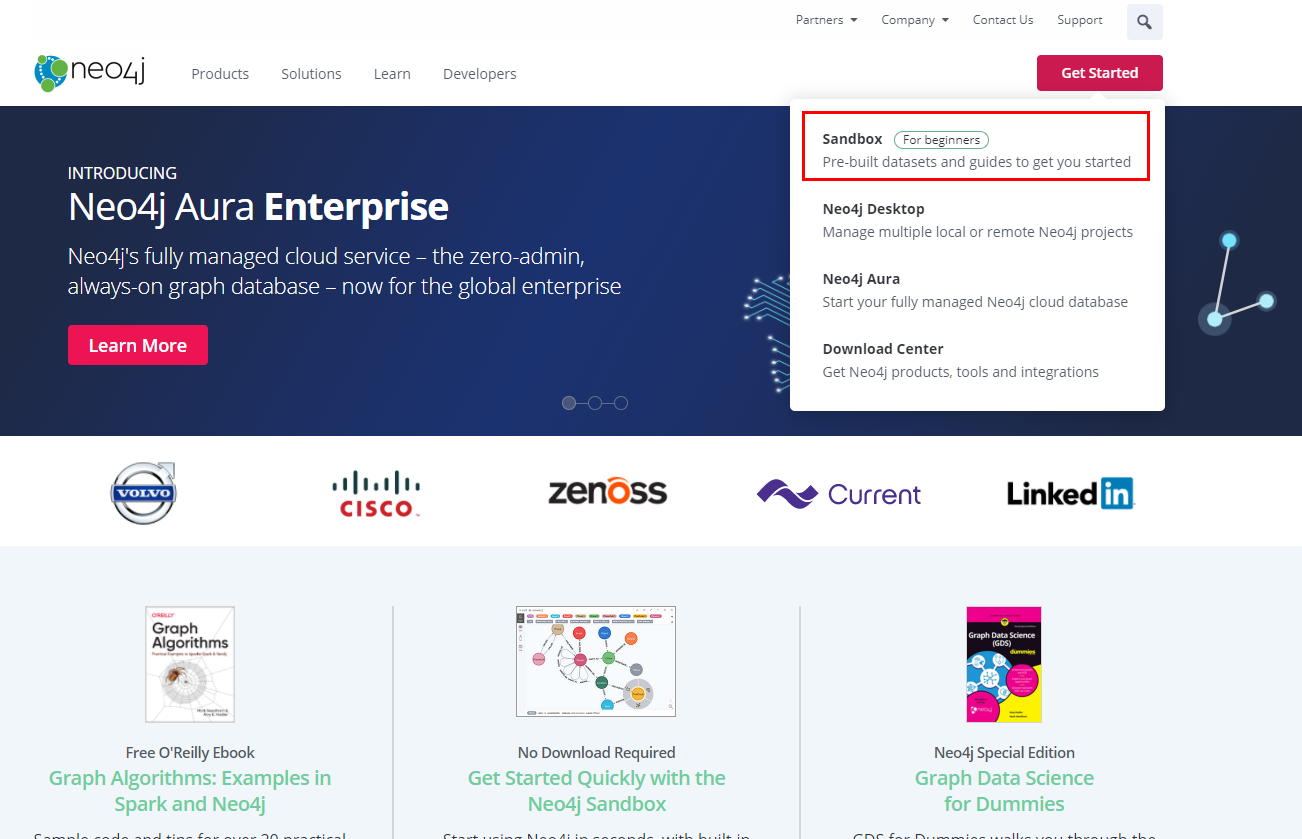
Task: Open the Contact Us link
Action: click(1002, 20)
